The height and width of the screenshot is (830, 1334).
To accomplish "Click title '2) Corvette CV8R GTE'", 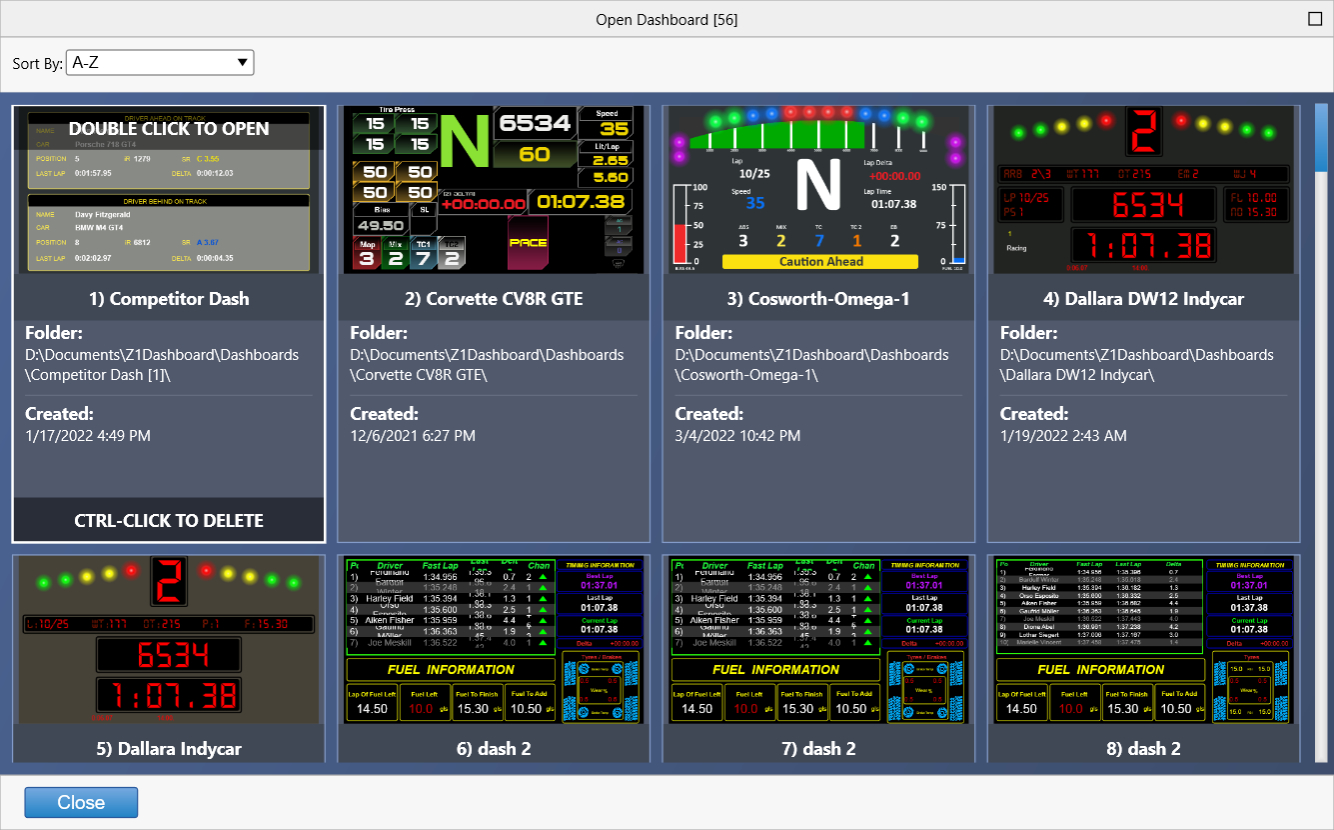I will click(494, 298).
